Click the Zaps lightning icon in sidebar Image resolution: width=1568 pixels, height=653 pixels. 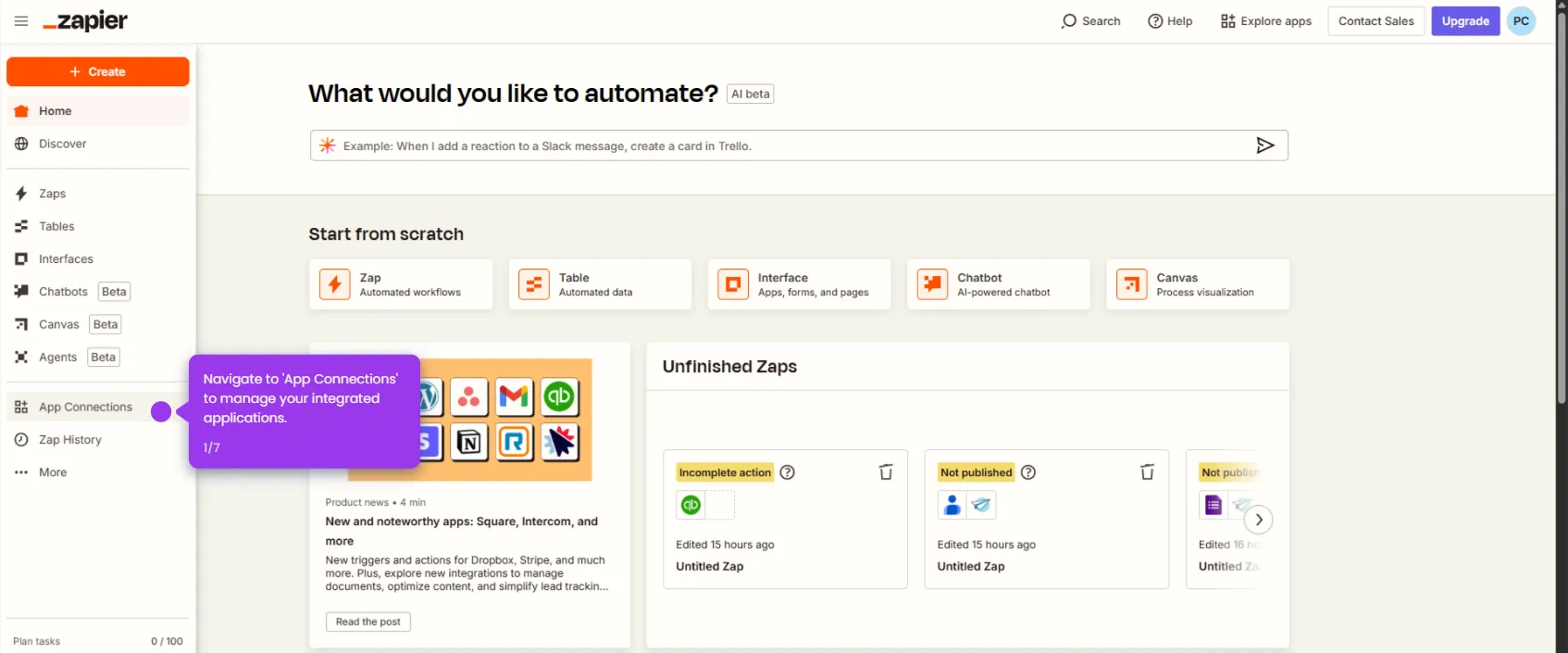pyautogui.click(x=21, y=194)
